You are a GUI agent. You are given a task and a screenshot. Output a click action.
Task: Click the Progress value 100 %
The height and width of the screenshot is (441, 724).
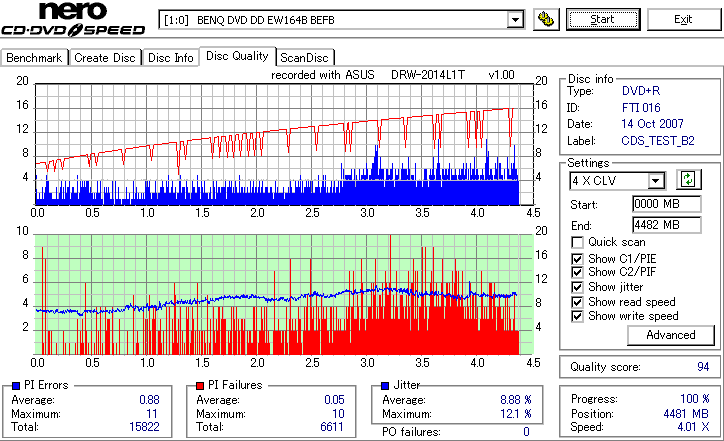pos(695,399)
